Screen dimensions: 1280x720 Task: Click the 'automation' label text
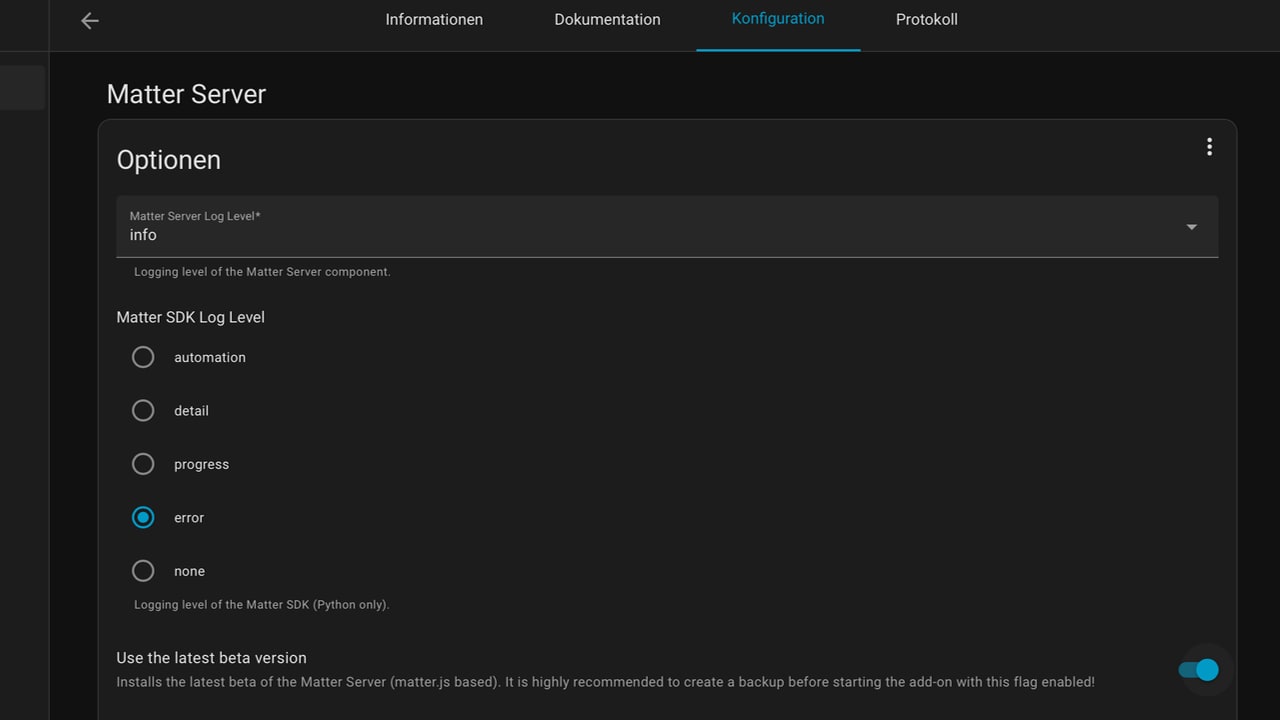pyautogui.click(x=210, y=357)
